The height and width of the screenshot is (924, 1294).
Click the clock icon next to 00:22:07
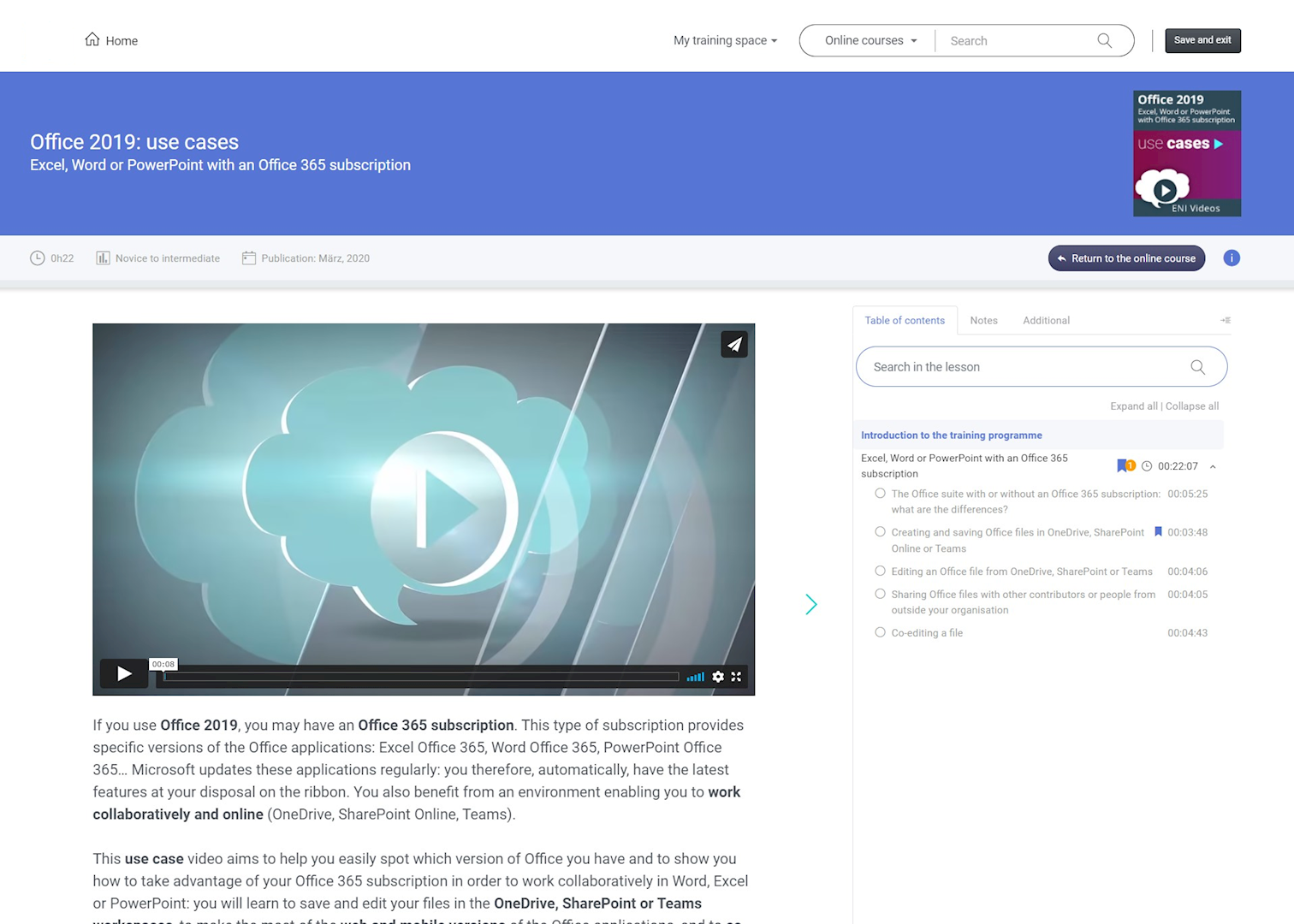tap(1147, 466)
